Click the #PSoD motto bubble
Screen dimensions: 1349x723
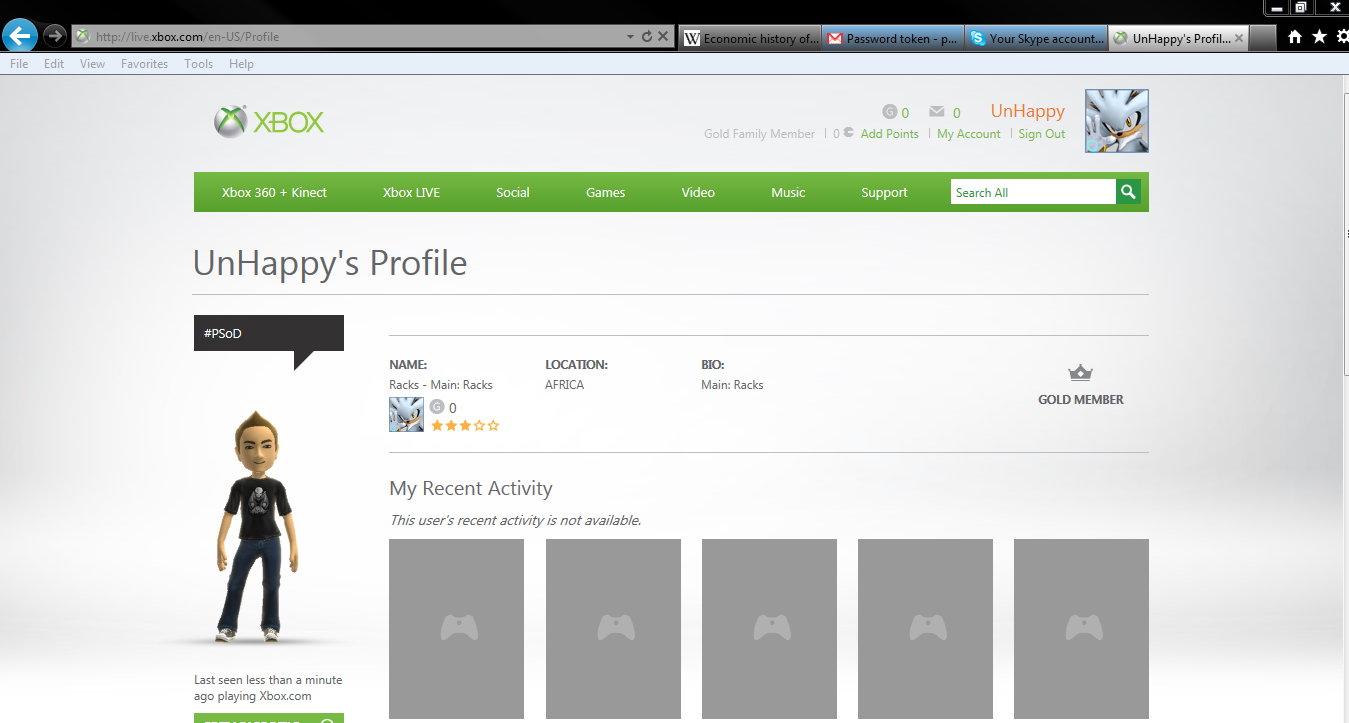click(x=268, y=334)
